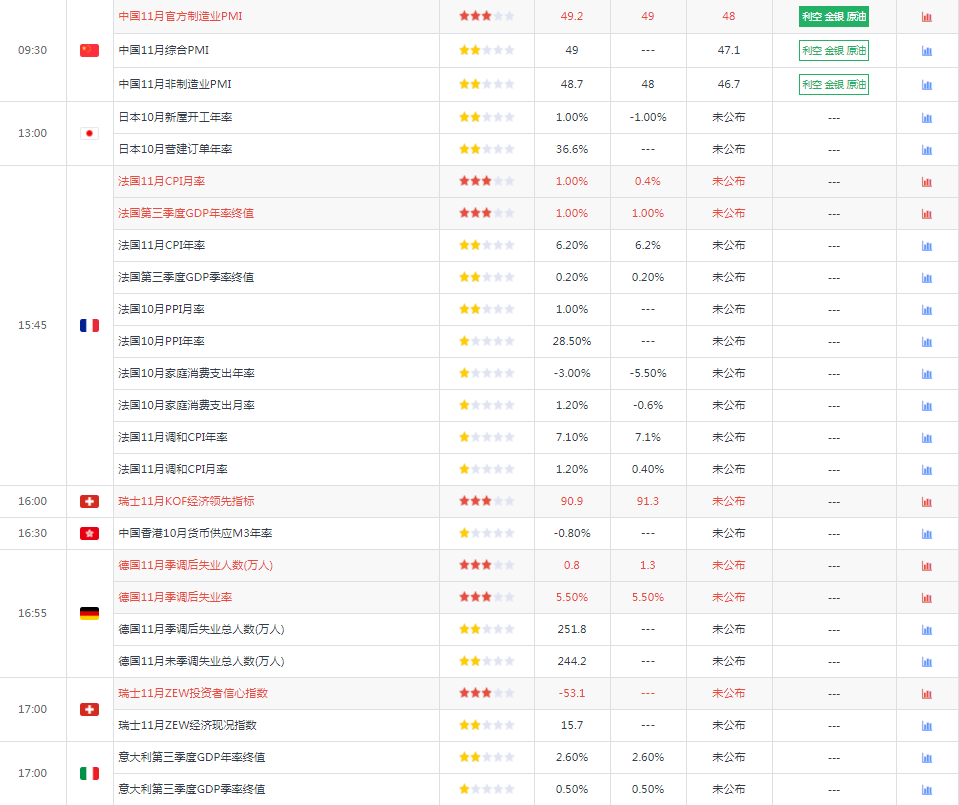This screenshot has width=959, height=805.
Task: Click the 28.50% previous value cell
Action: coord(572,341)
